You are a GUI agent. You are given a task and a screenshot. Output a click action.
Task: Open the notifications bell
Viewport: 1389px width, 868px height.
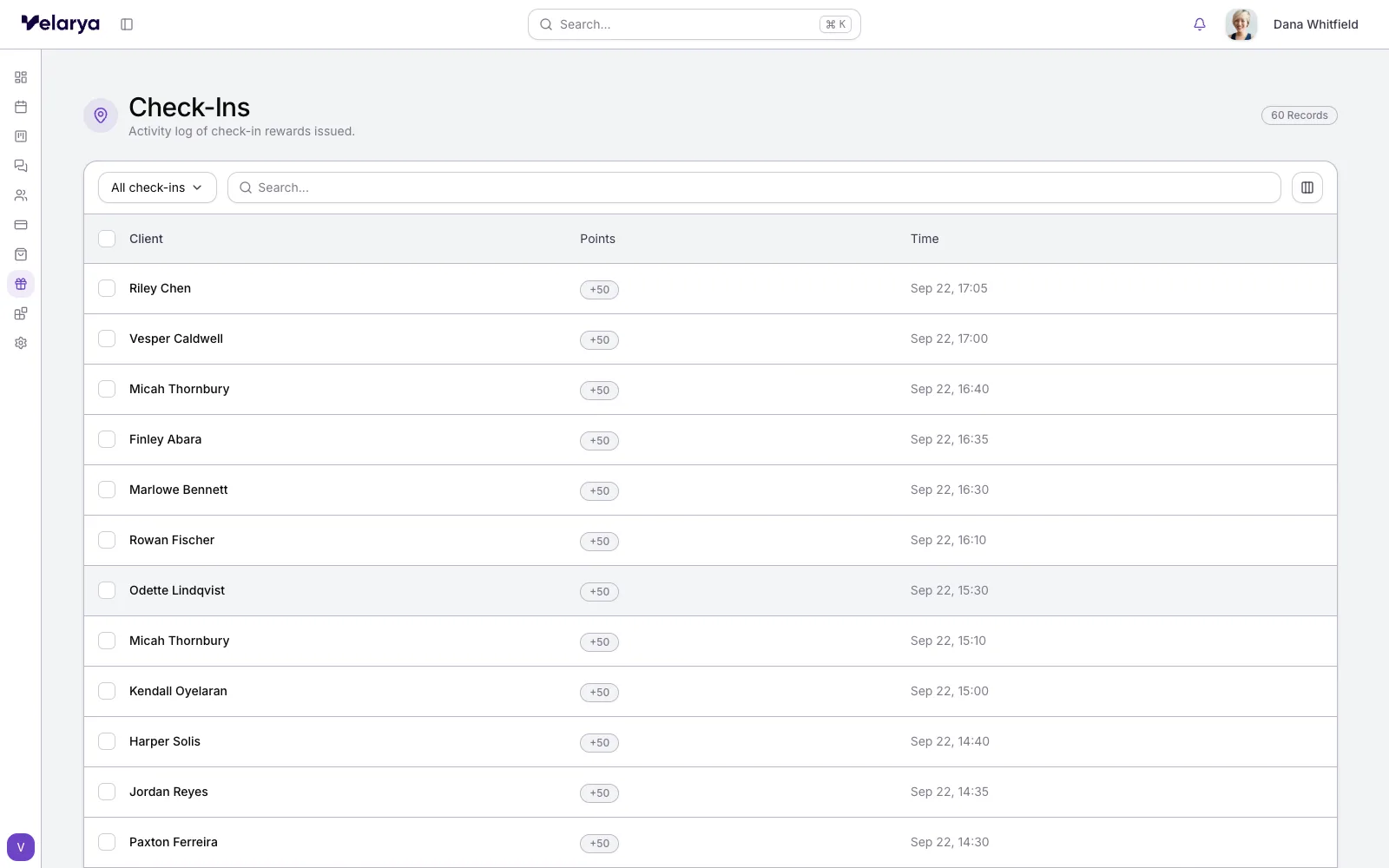(x=1200, y=24)
